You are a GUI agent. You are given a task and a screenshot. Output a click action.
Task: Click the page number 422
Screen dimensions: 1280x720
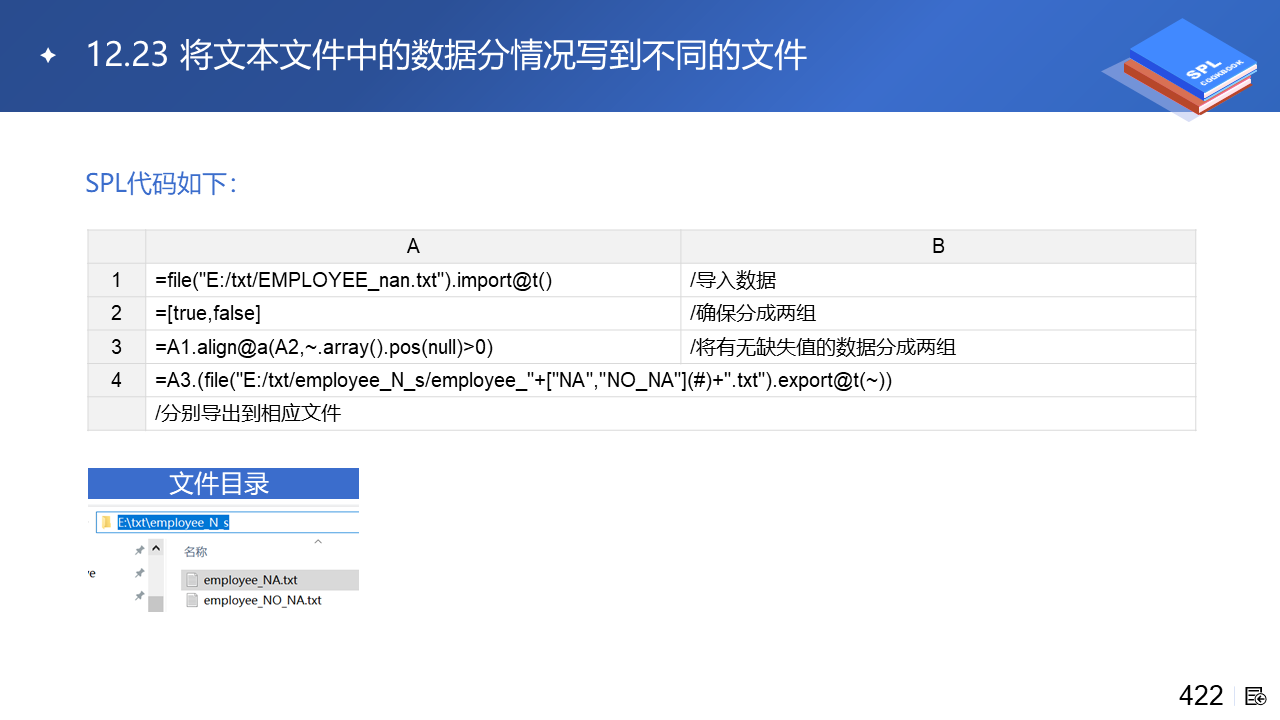click(1201, 696)
